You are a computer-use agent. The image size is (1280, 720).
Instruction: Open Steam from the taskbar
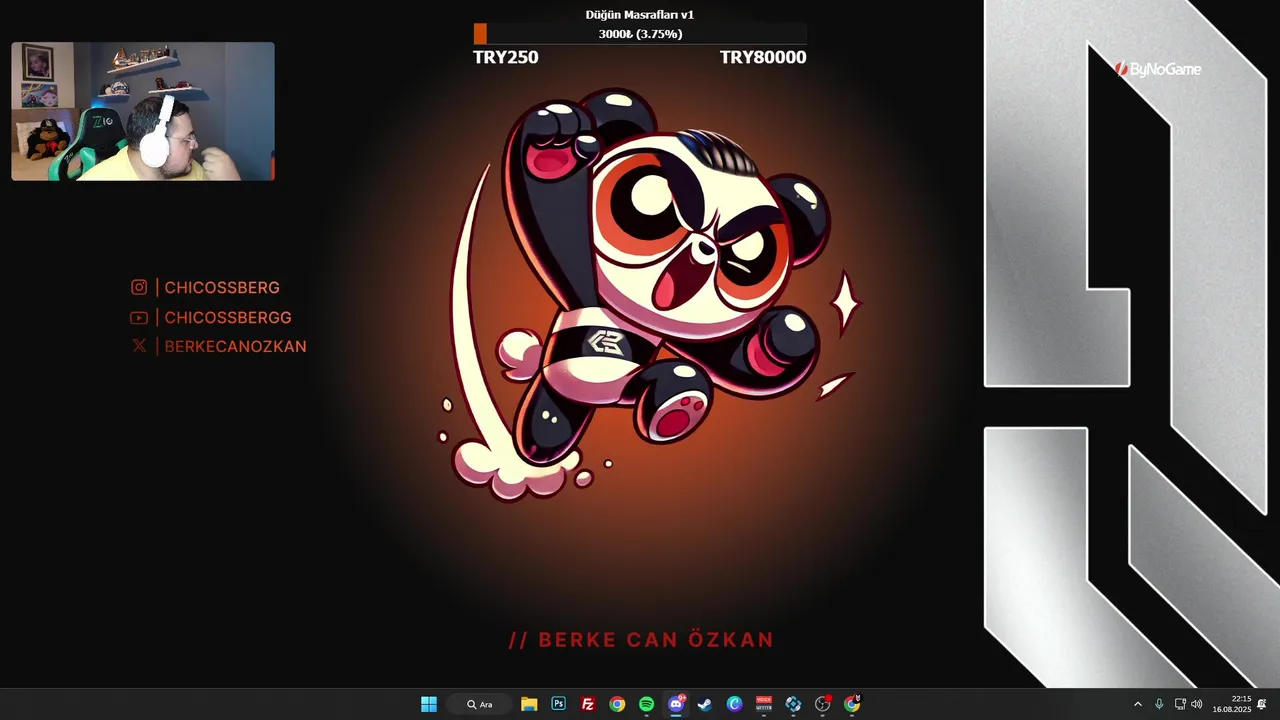click(x=705, y=704)
